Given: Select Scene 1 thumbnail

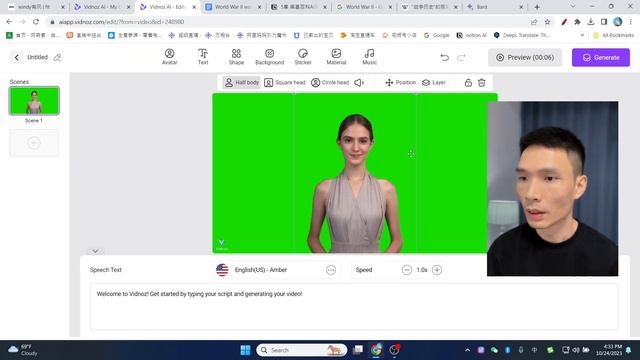Looking at the screenshot, I should (x=34, y=100).
